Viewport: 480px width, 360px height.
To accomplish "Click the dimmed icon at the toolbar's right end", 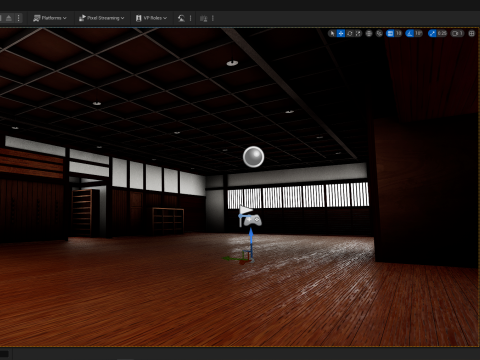I will 204,18.
